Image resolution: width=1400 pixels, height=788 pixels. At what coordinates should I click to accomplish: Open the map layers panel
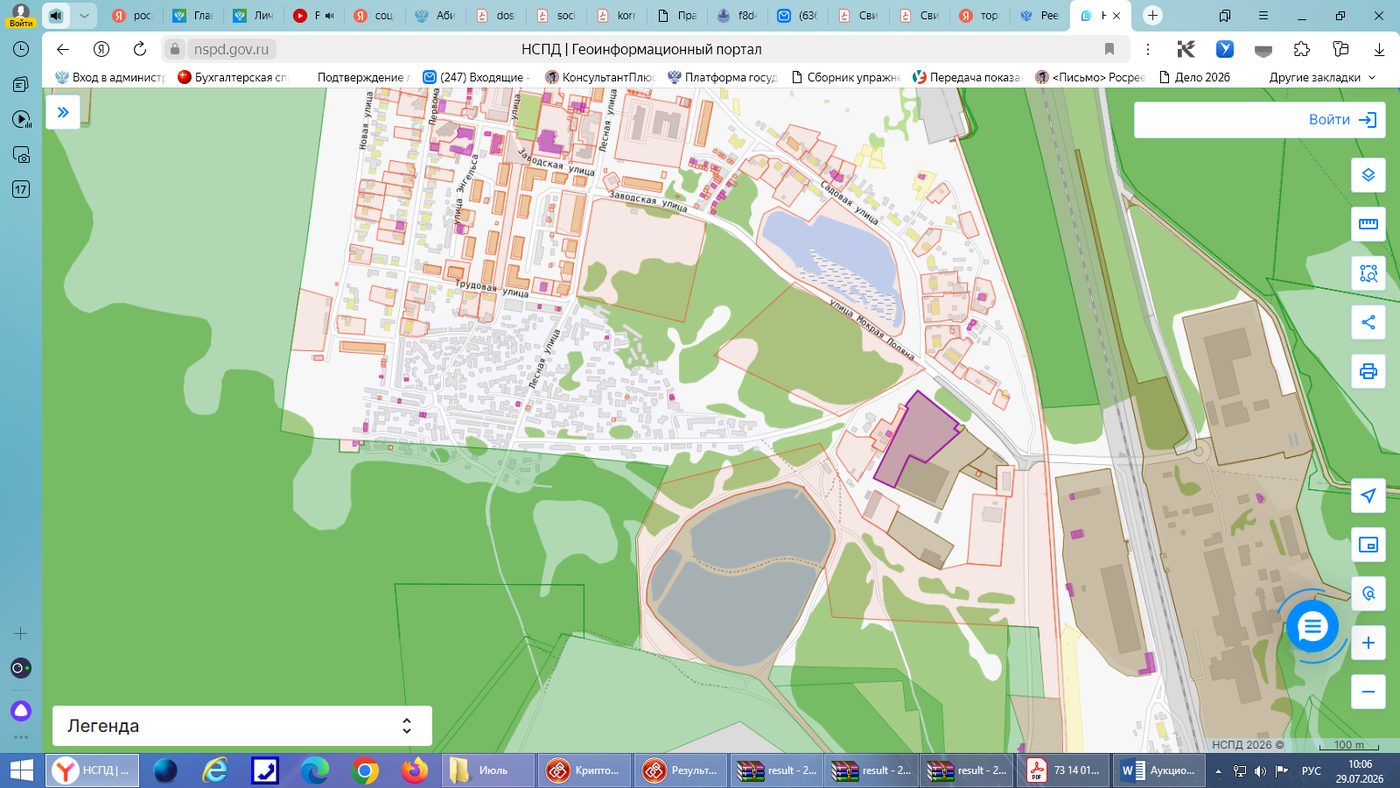pos(1368,175)
